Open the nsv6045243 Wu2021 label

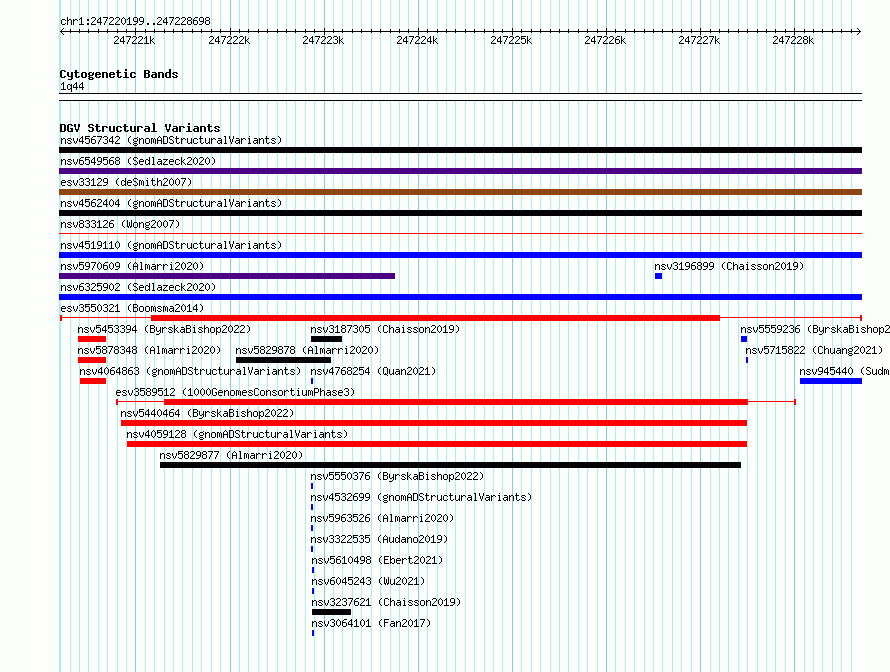coord(368,581)
